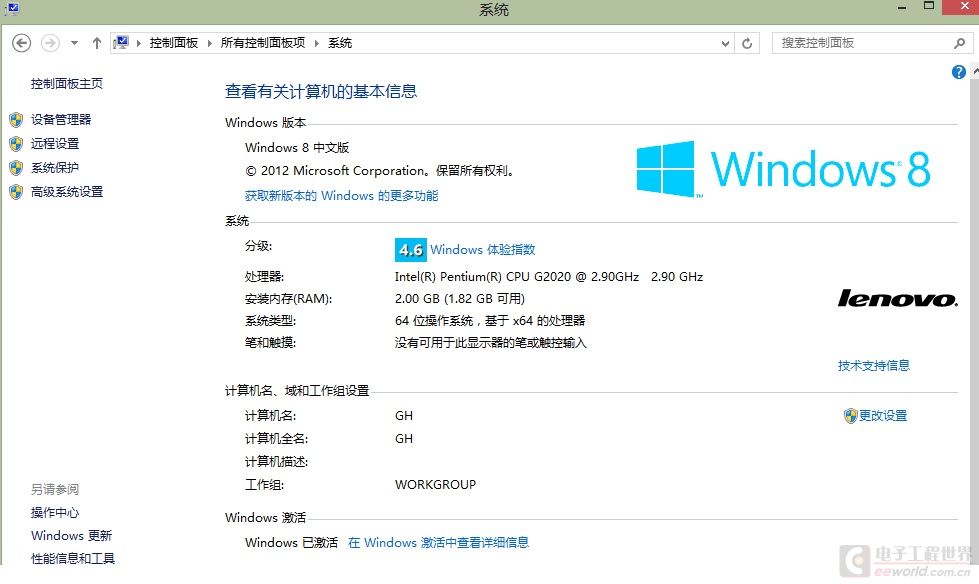This screenshot has width=979, height=584.
Task: Click the computer icon in address bar
Action: point(121,42)
